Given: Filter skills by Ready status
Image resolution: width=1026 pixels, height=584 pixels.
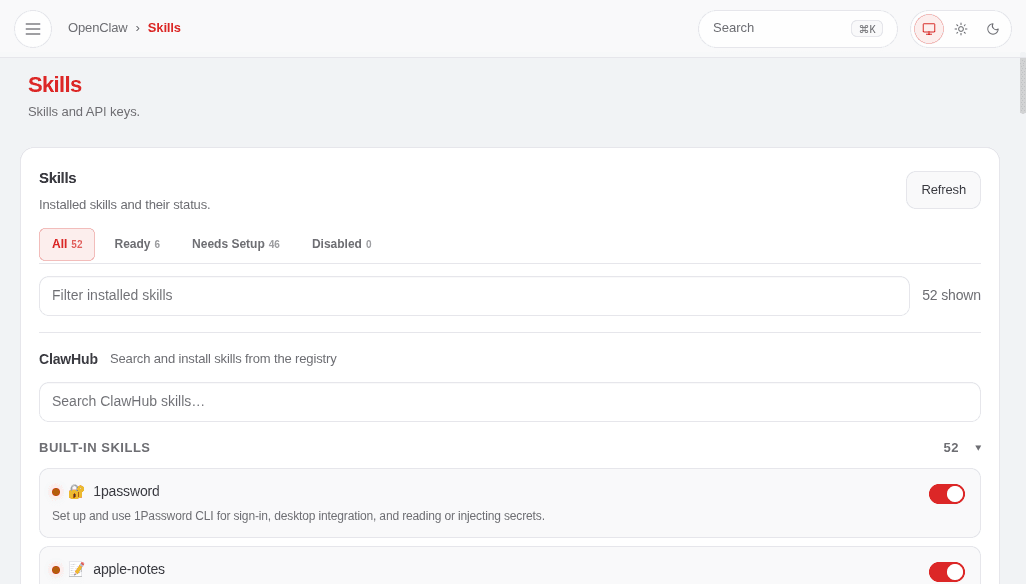Looking at the screenshot, I should click(137, 243).
